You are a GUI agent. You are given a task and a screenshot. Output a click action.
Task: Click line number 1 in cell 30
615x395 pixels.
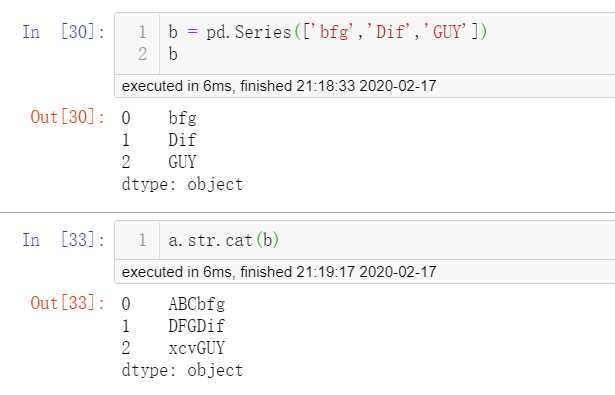pos(143,32)
